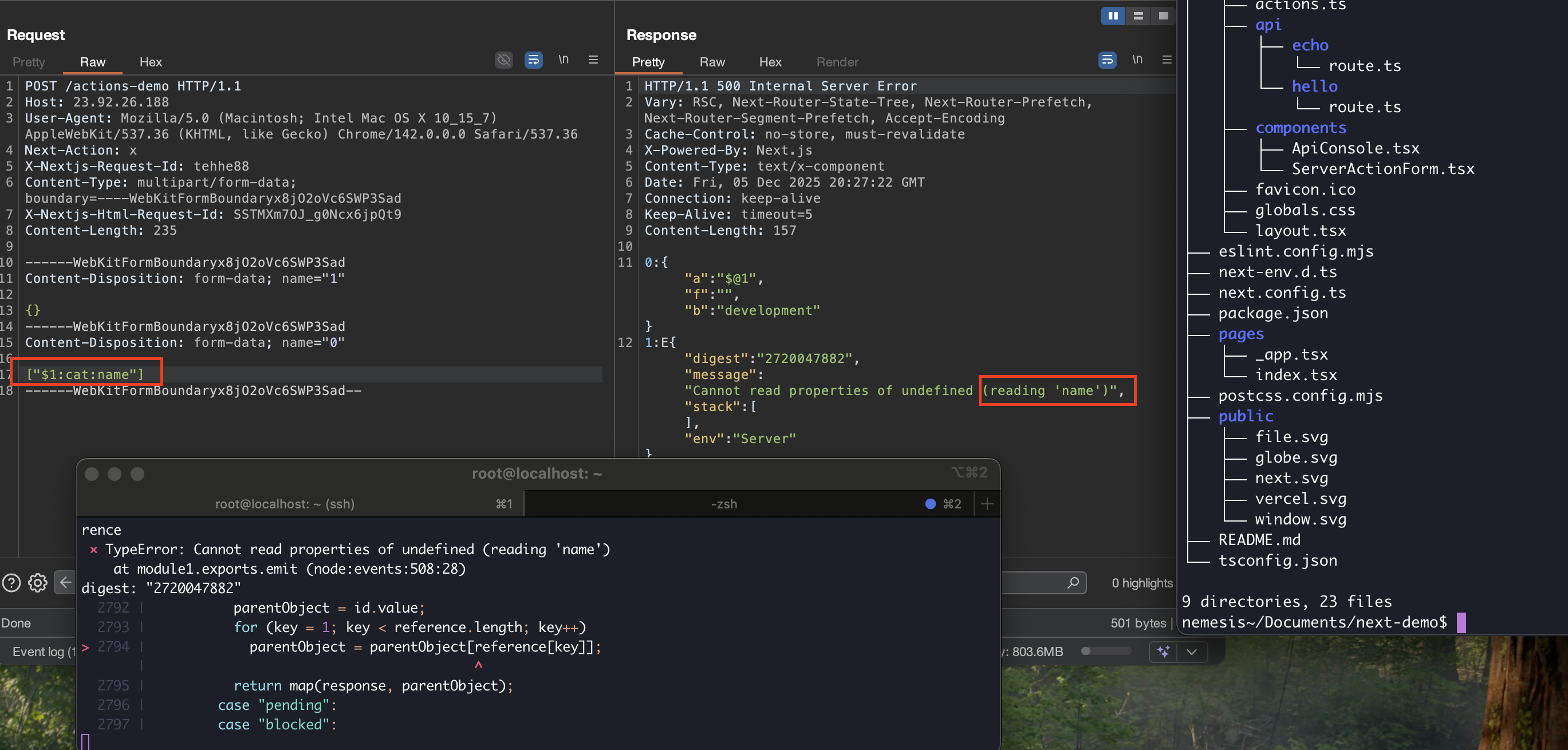The image size is (1568, 750).
Task: Select the Pretty tab in the Request panel
Action: [29, 61]
